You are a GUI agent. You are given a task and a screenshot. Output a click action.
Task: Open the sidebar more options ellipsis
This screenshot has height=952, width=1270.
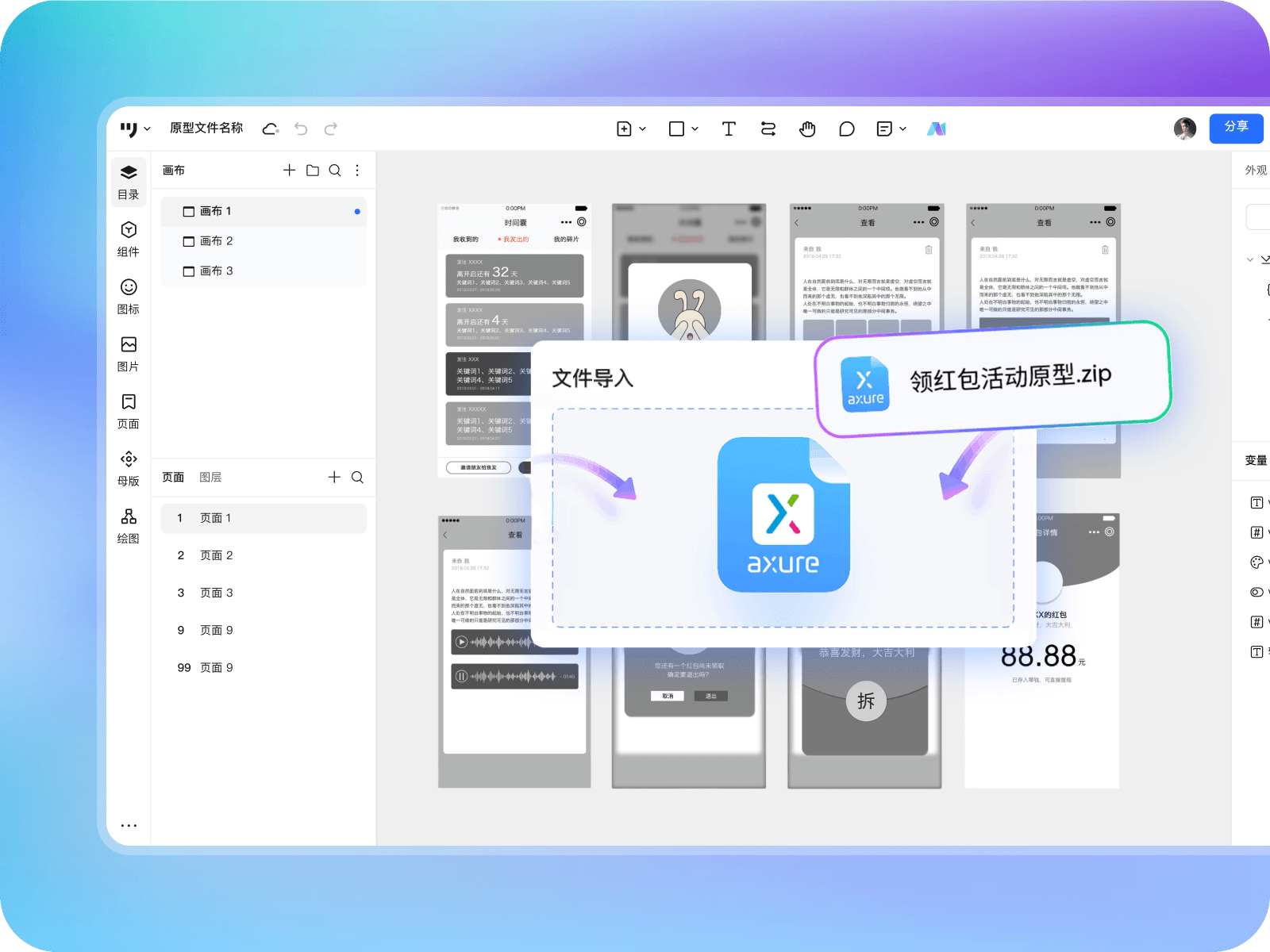coord(129,826)
